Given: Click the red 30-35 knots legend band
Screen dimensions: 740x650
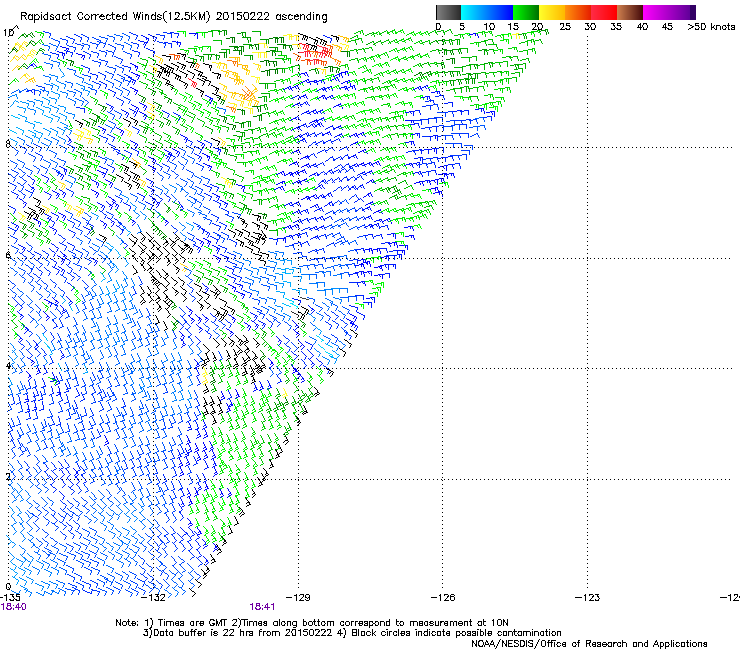Looking at the screenshot, I should 604,12.
